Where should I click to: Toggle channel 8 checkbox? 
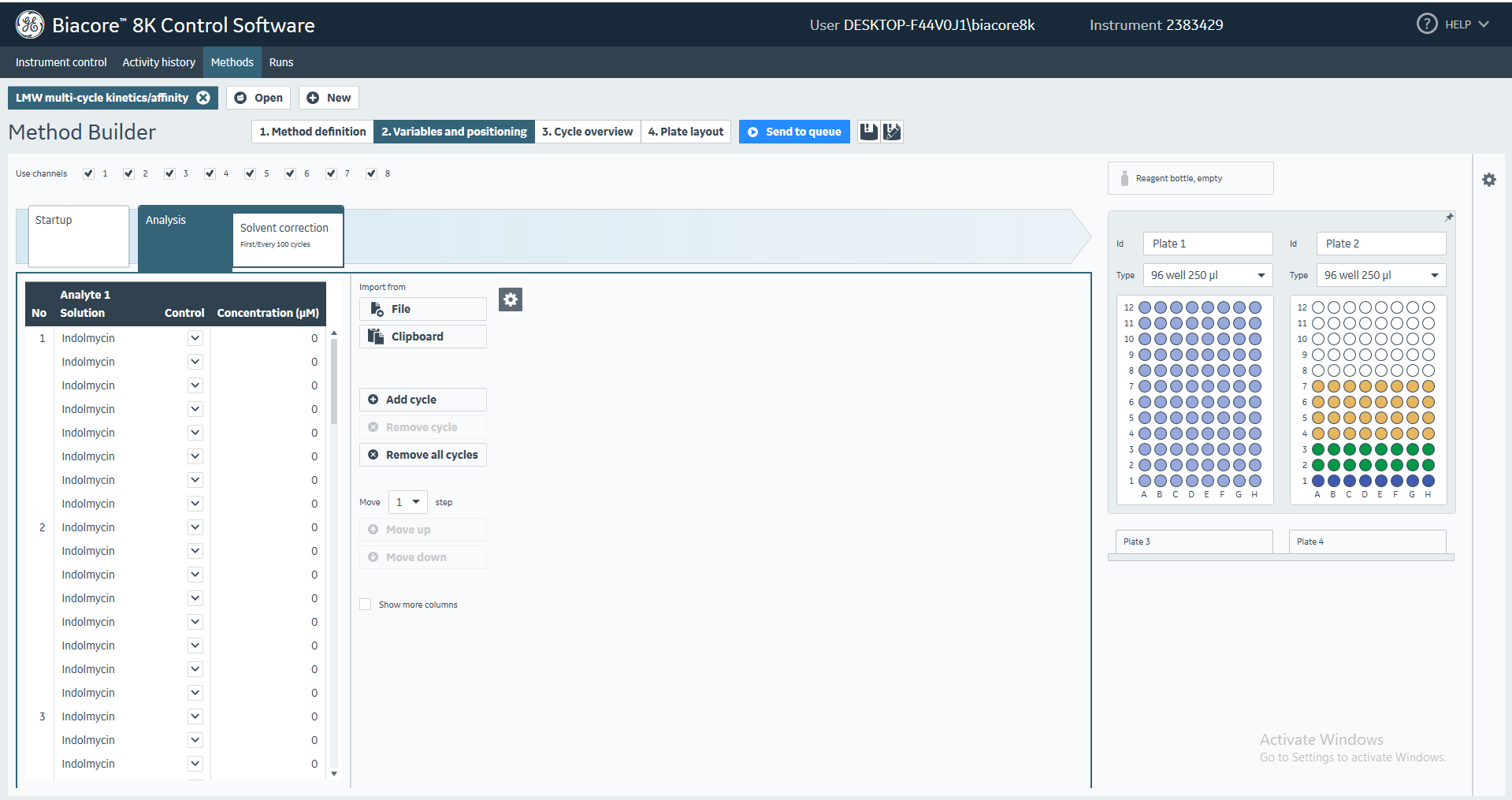coord(371,173)
